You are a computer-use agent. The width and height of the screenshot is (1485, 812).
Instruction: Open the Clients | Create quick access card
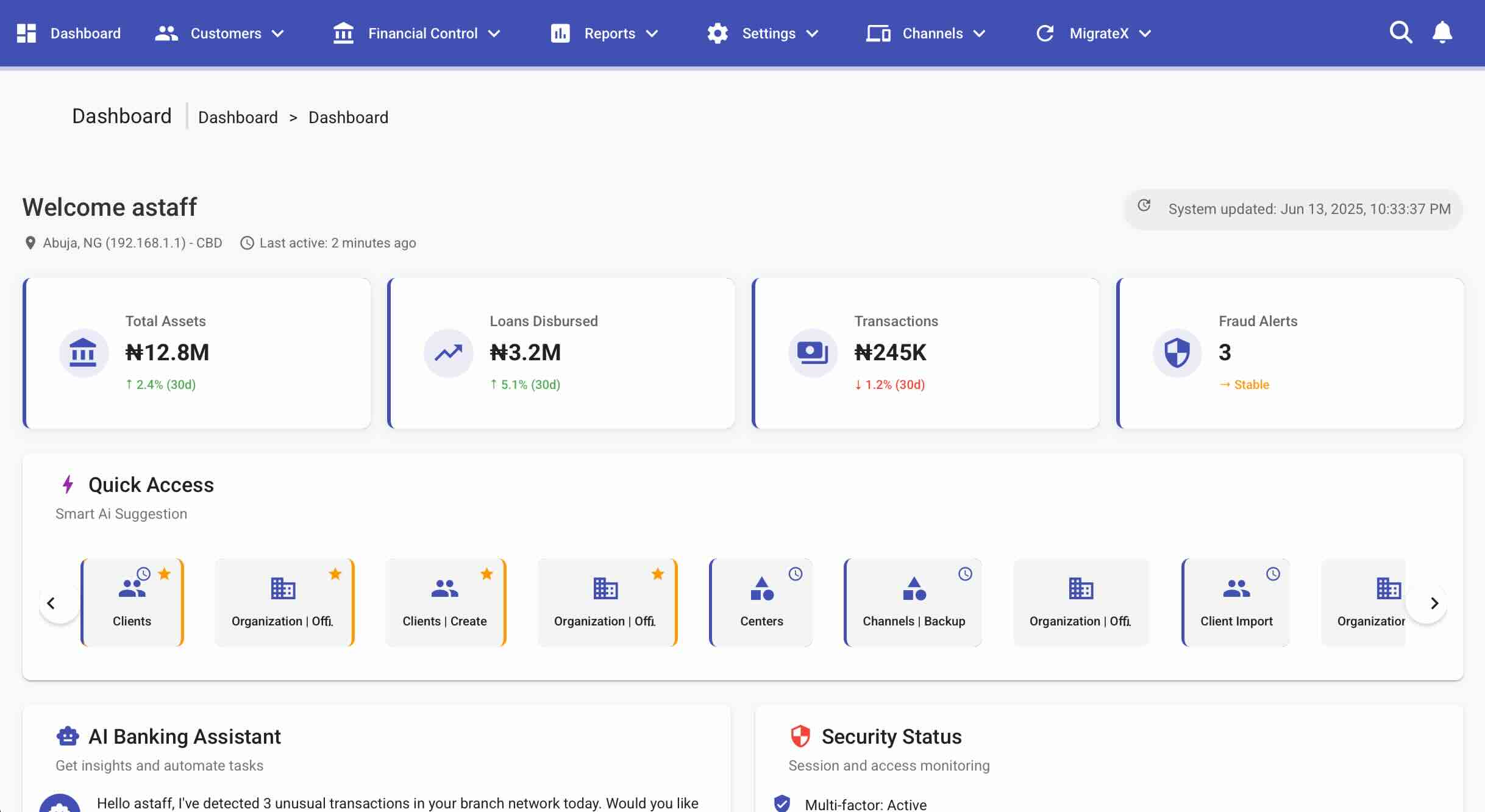pyautogui.click(x=446, y=602)
